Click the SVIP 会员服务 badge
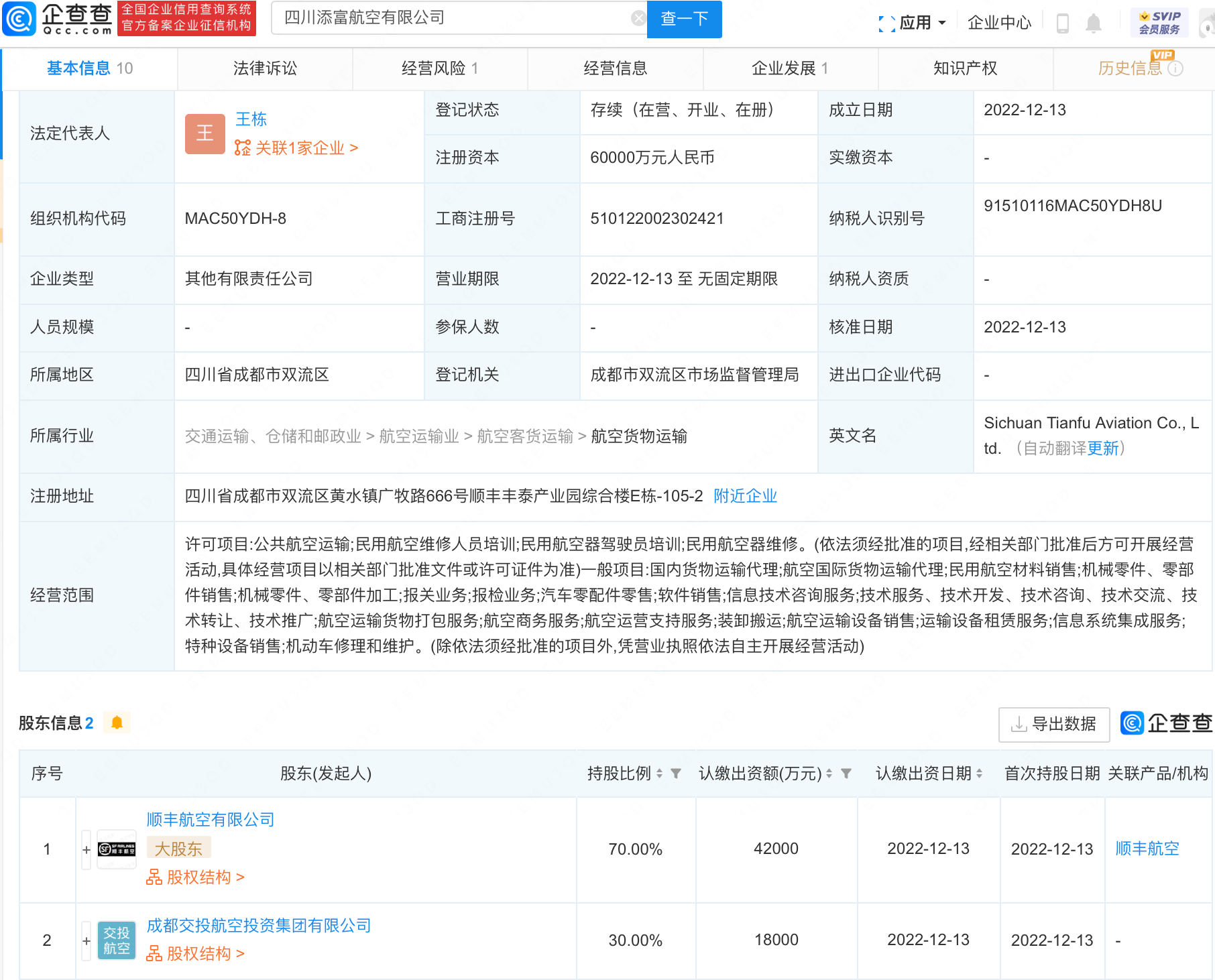The image size is (1215, 980). pyautogui.click(x=1159, y=23)
